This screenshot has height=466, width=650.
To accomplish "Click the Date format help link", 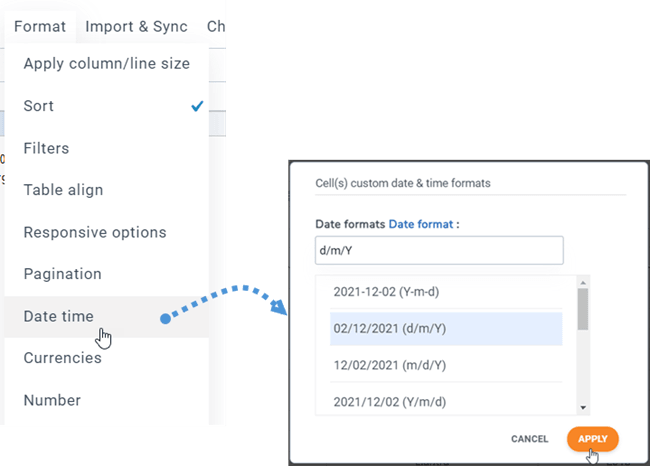I will coord(419,223).
